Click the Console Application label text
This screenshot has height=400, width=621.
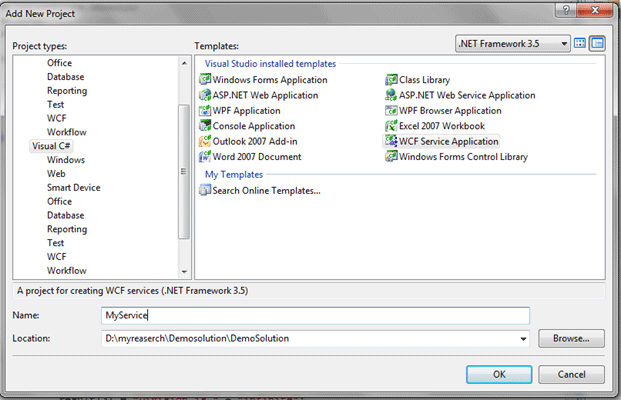pyautogui.click(x=254, y=126)
